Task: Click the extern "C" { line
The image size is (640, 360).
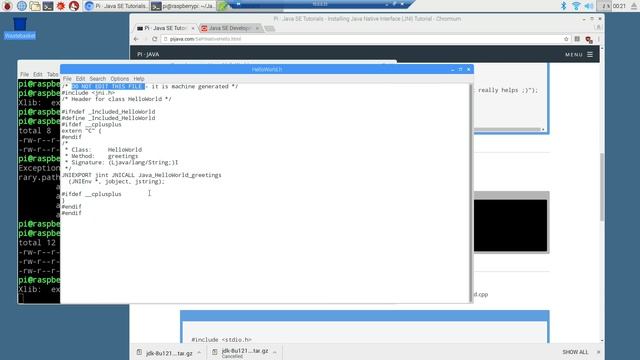Action: 82,131
